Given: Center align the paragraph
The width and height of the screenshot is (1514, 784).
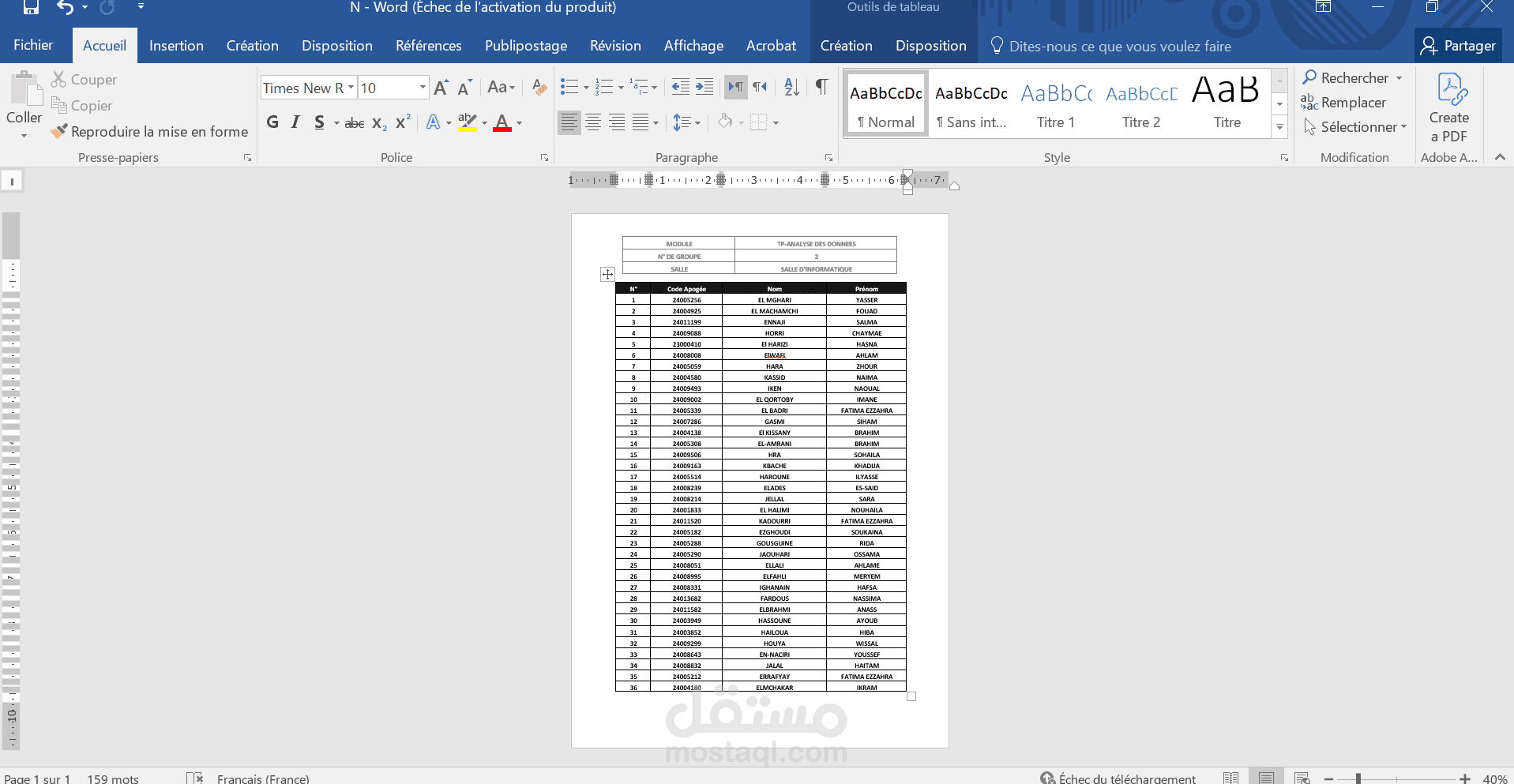Looking at the screenshot, I should coord(593,122).
